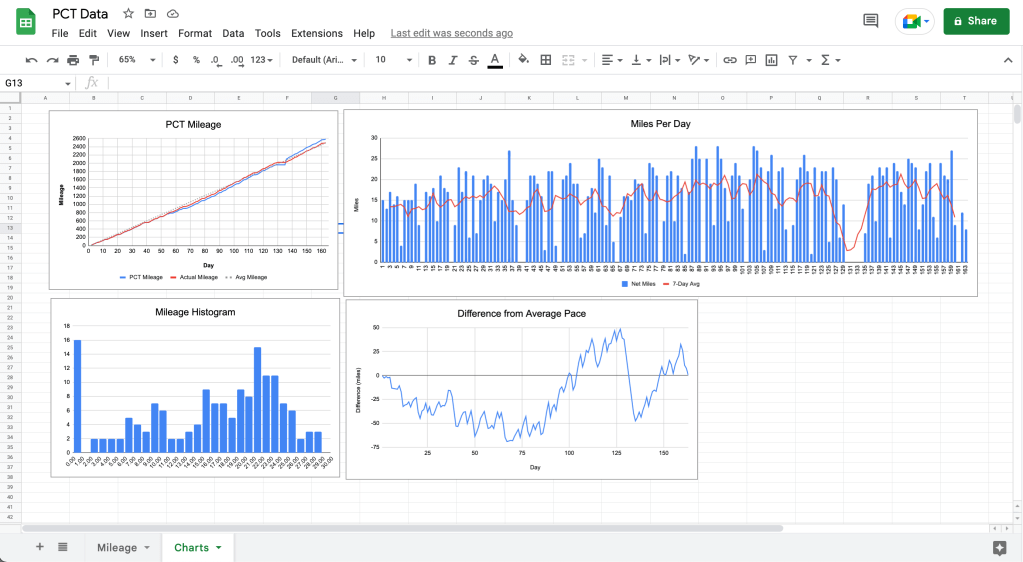Click the insert link icon
The width and height of the screenshot is (1023, 562).
point(730,60)
